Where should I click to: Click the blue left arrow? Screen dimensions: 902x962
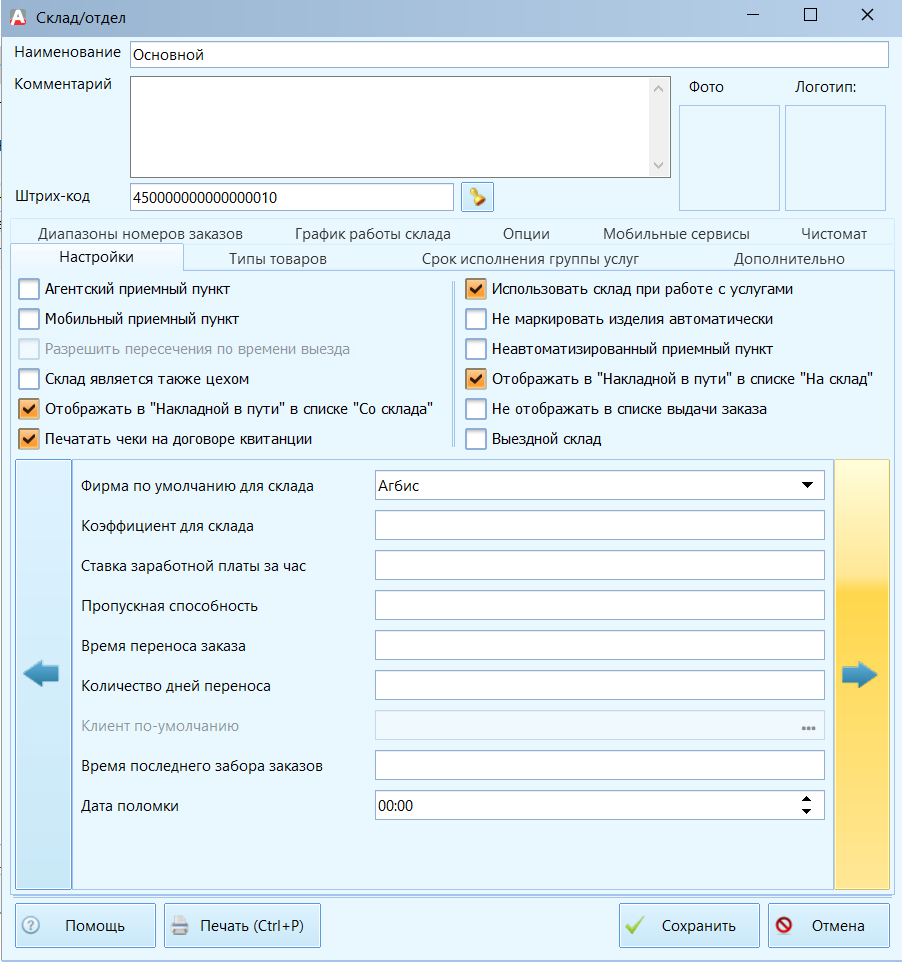pos(41,674)
